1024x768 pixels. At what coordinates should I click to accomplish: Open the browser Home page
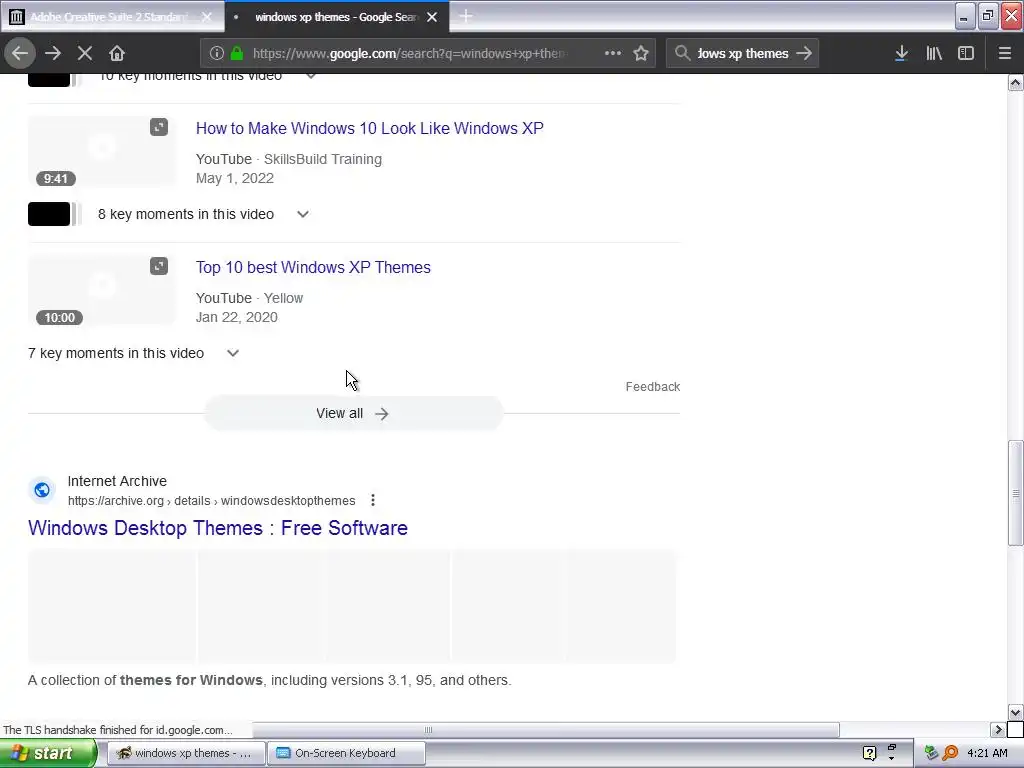(117, 53)
